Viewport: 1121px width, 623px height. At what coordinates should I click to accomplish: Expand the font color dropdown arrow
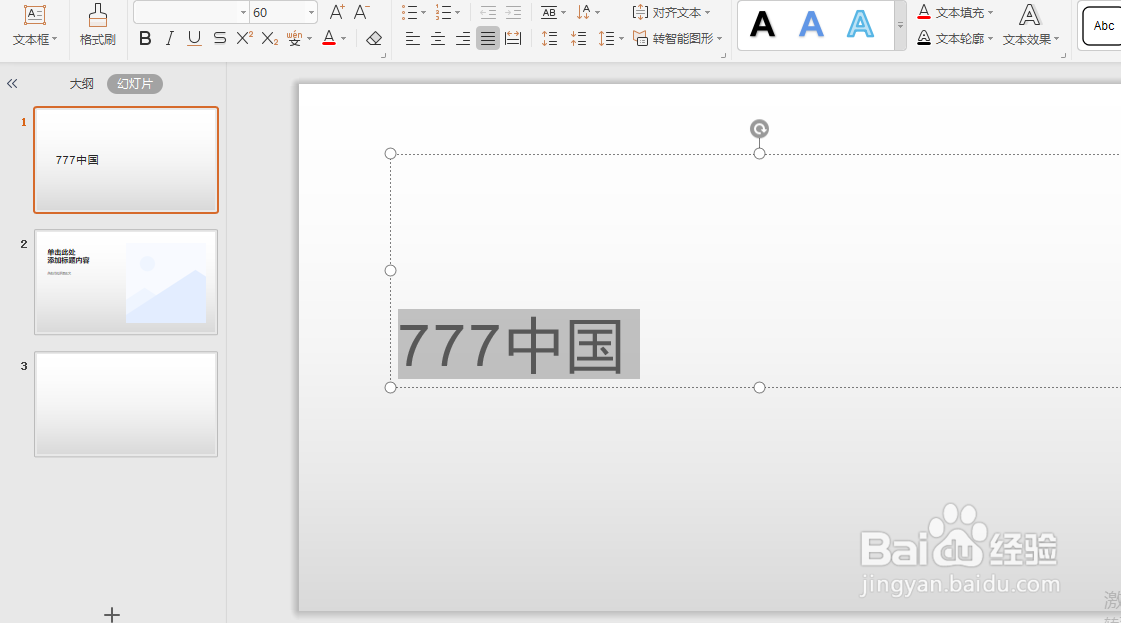tap(345, 38)
